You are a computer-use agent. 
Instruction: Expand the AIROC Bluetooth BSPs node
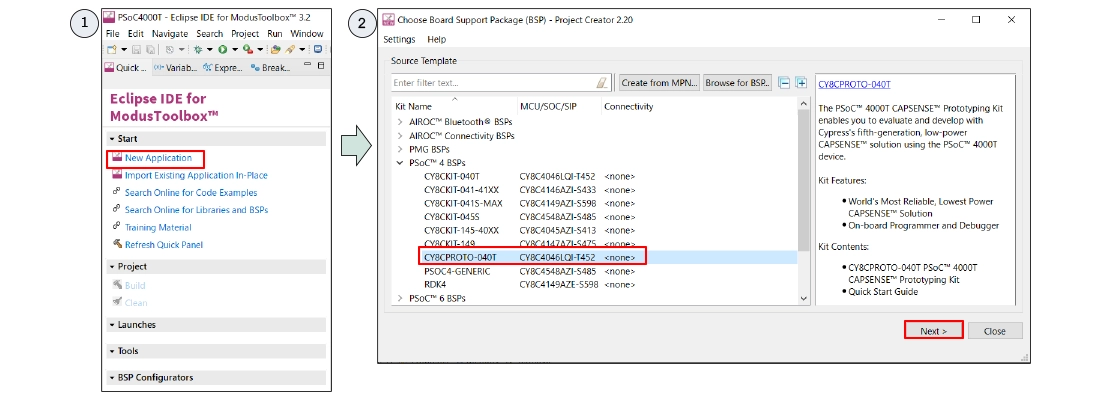pyautogui.click(x=400, y=121)
